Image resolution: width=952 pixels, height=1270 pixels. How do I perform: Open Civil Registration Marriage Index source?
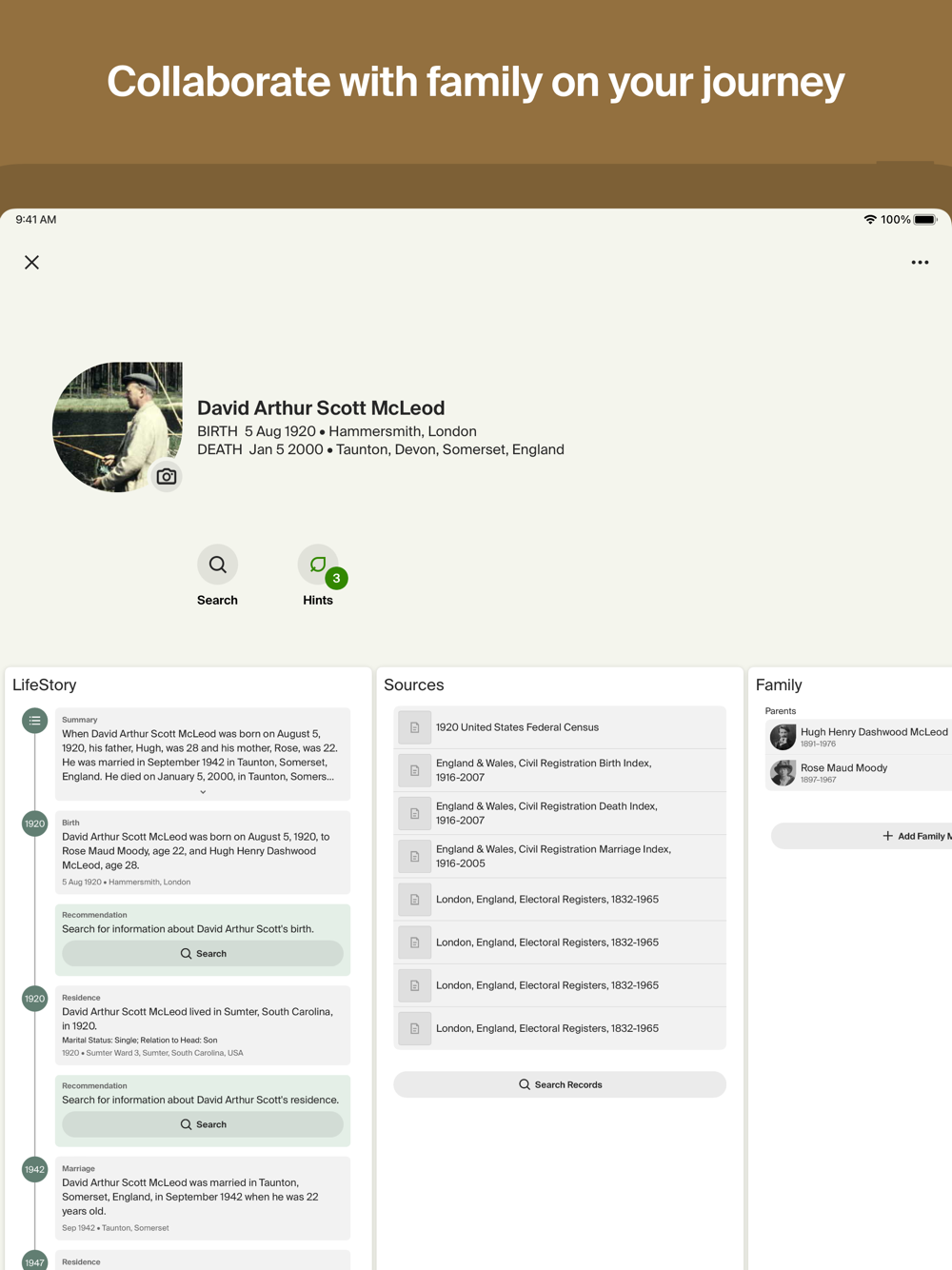tap(560, 856)
